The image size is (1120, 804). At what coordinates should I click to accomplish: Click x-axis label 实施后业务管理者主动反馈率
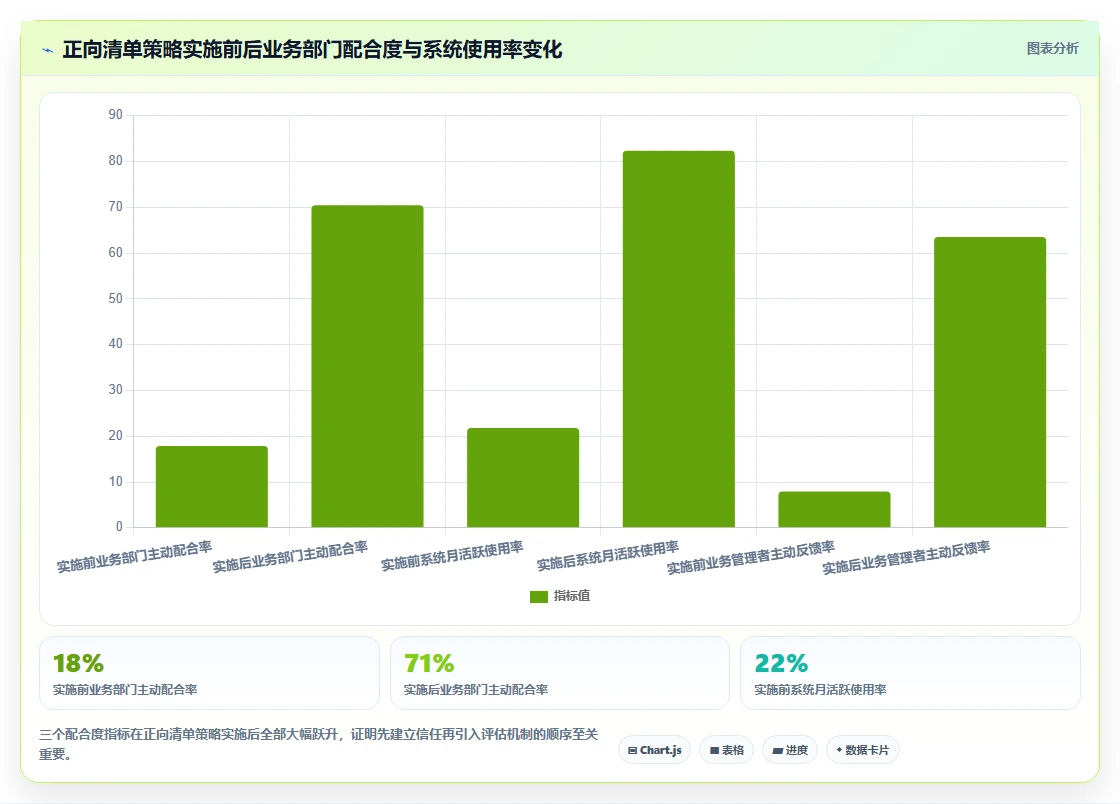pos(906,558)
